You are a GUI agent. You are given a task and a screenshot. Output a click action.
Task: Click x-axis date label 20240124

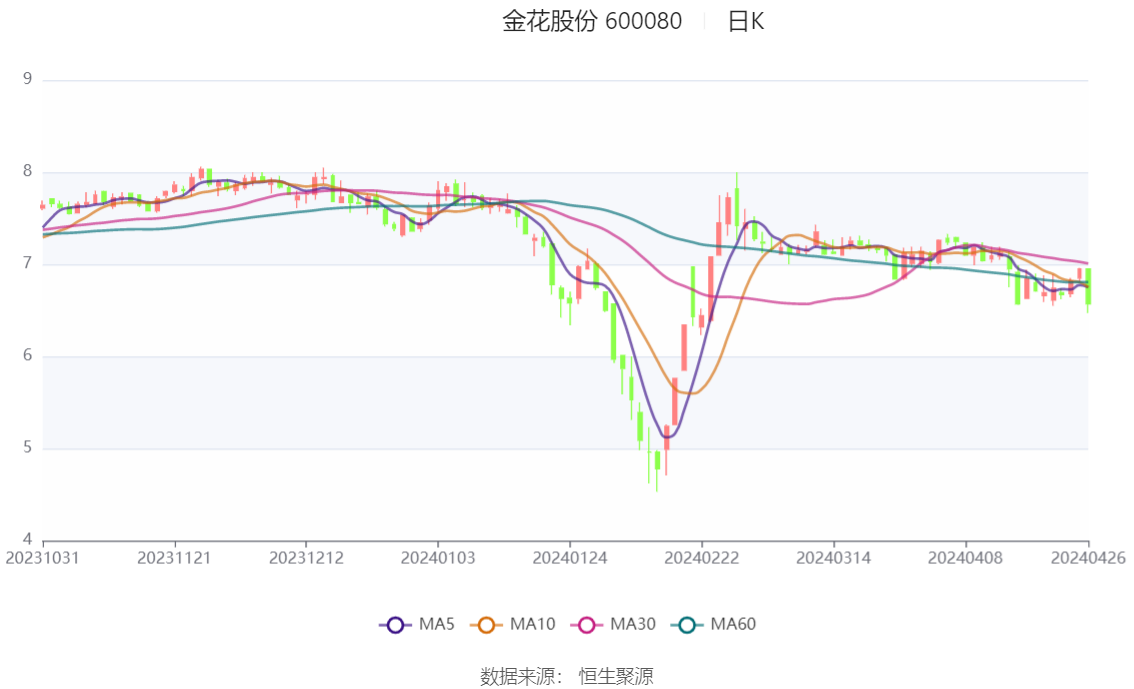[x=569, y=558]
